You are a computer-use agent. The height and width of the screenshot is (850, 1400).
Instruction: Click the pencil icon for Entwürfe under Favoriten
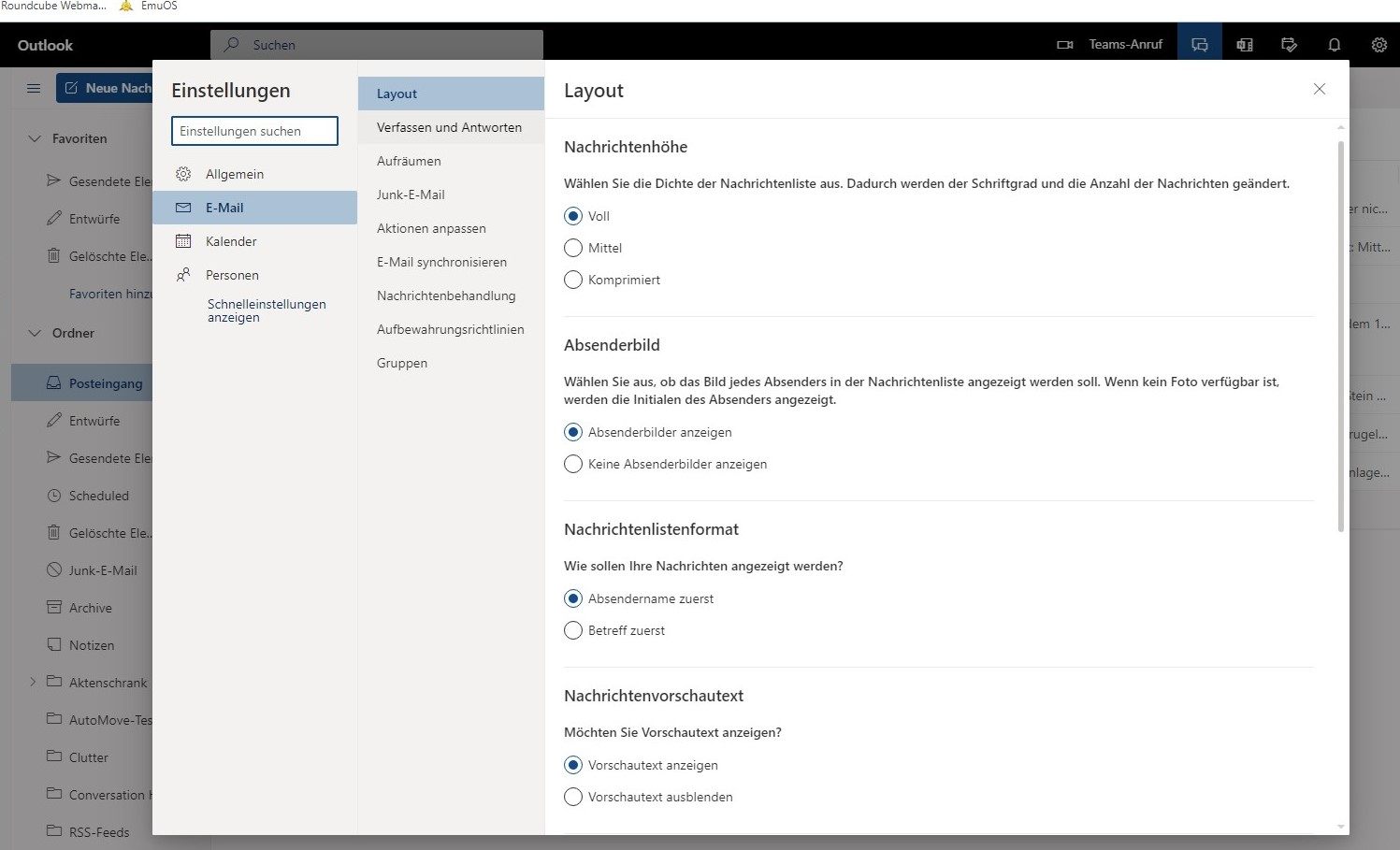[x=54, y=218]
